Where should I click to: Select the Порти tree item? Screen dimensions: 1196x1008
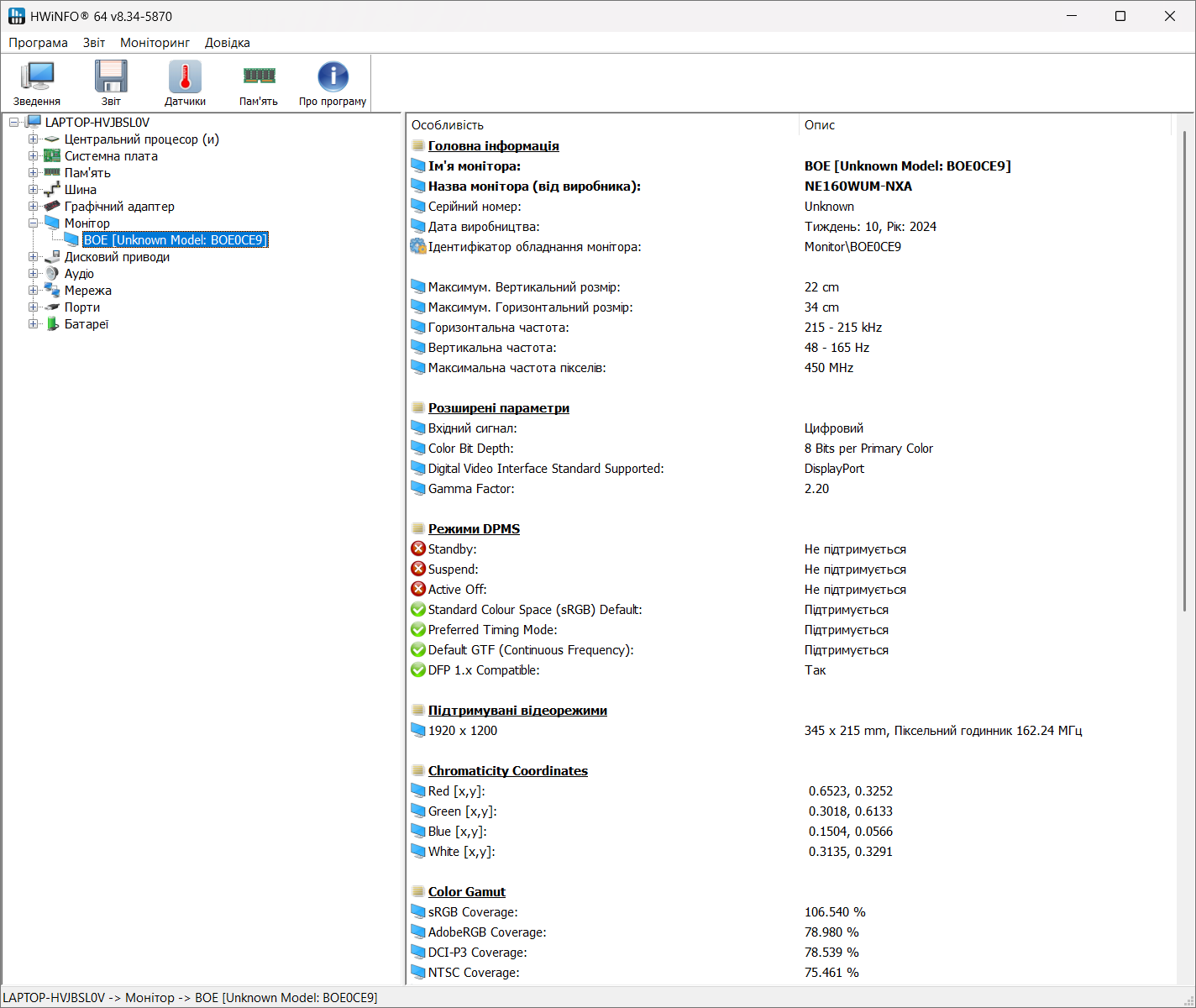click(82, 307)
